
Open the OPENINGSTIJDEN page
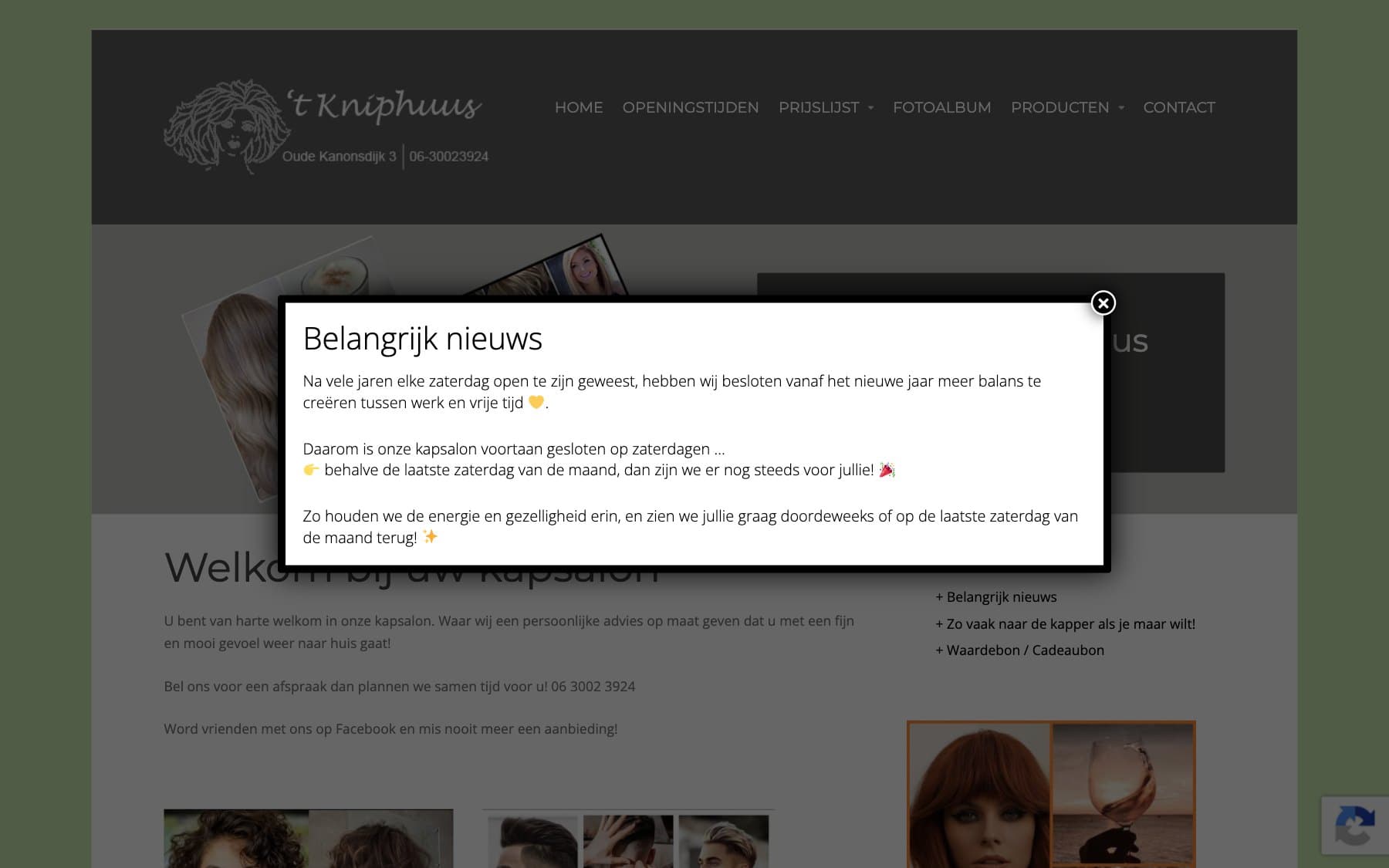pos(691,107)
